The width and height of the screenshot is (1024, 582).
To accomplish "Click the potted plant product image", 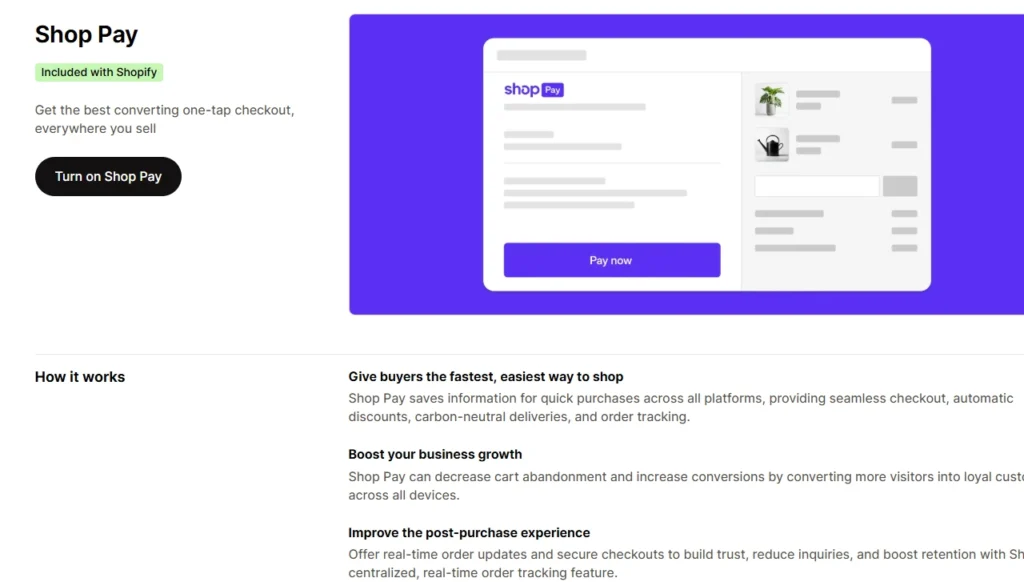I will 771,99.
